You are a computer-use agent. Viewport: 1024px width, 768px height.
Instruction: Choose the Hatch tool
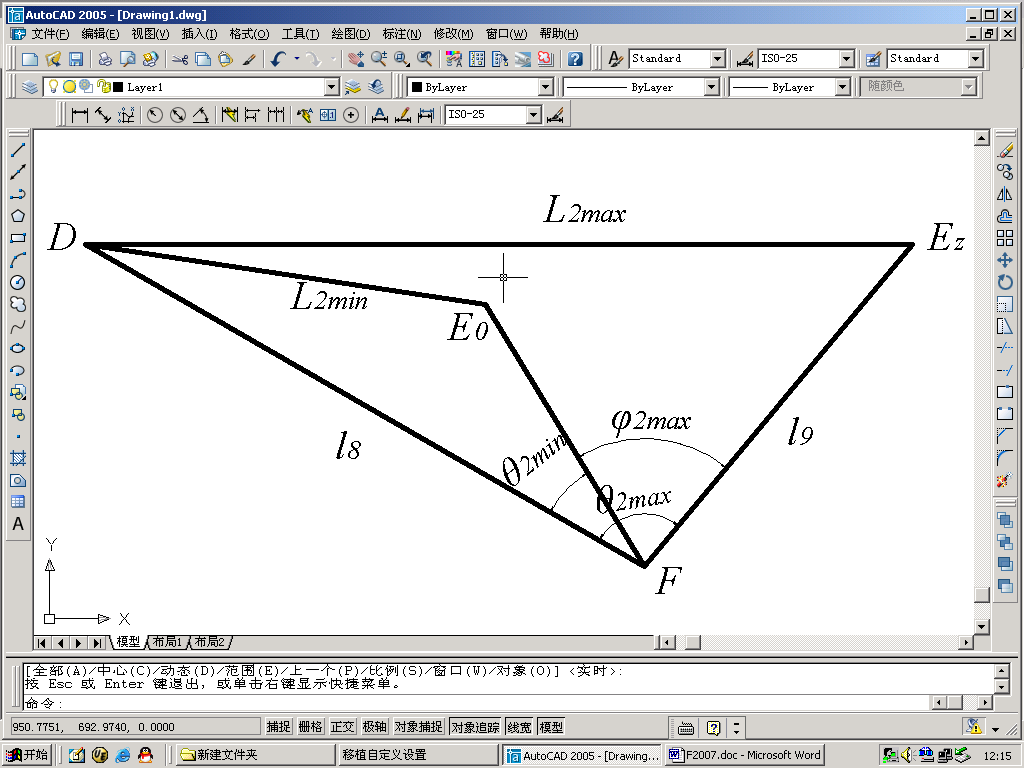tap(18, 458)
